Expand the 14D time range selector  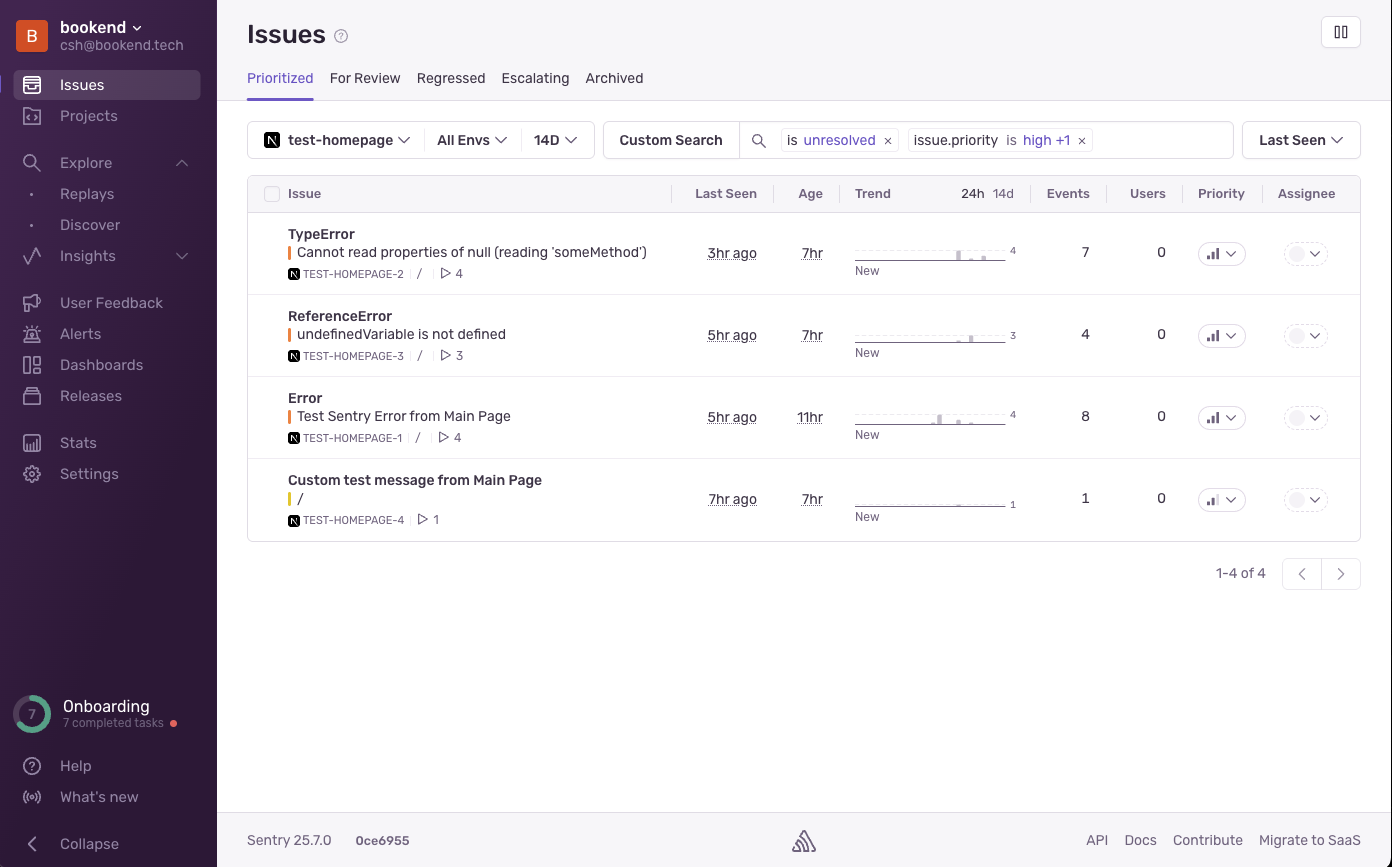[556, 140]
